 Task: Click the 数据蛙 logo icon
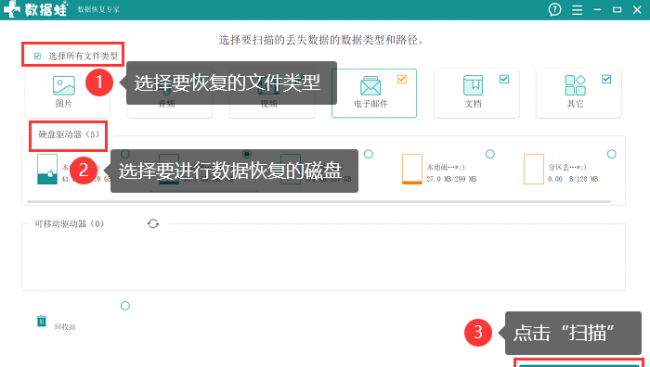[12, 9]
